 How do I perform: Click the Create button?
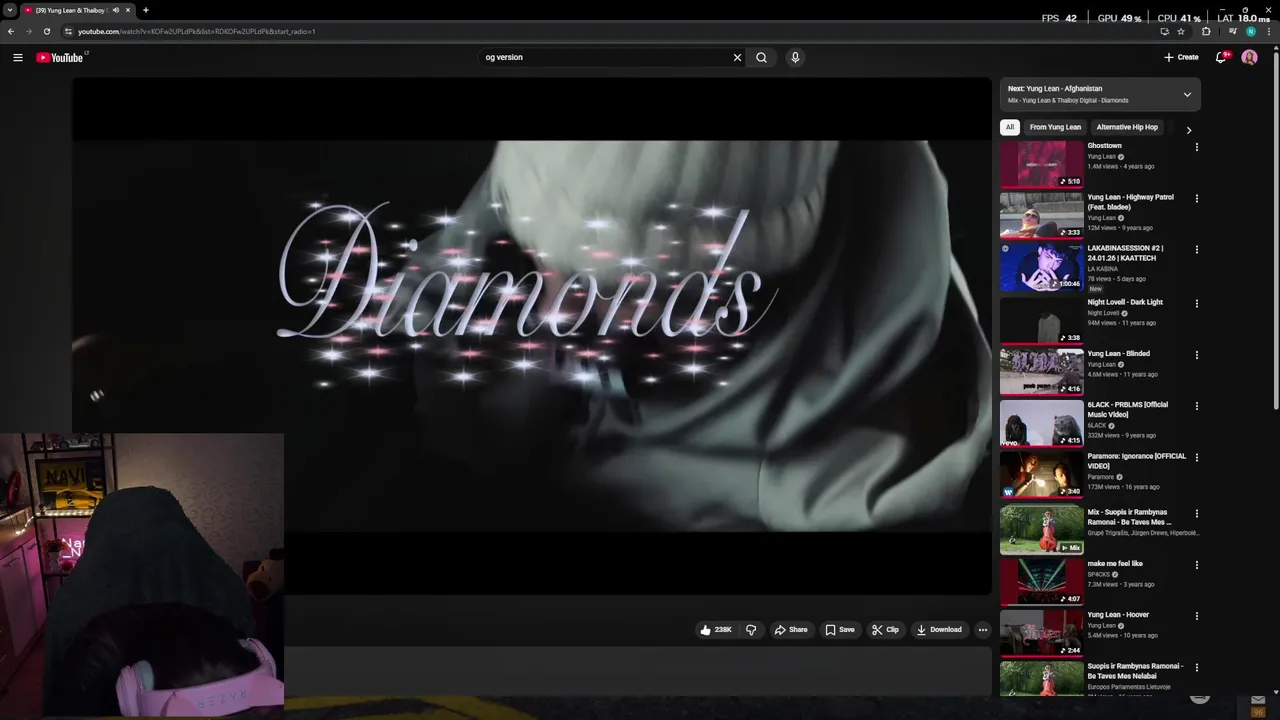1181,57
